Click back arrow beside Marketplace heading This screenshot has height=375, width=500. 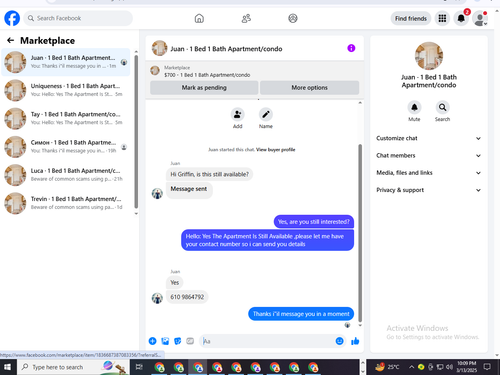coord(10,40)
